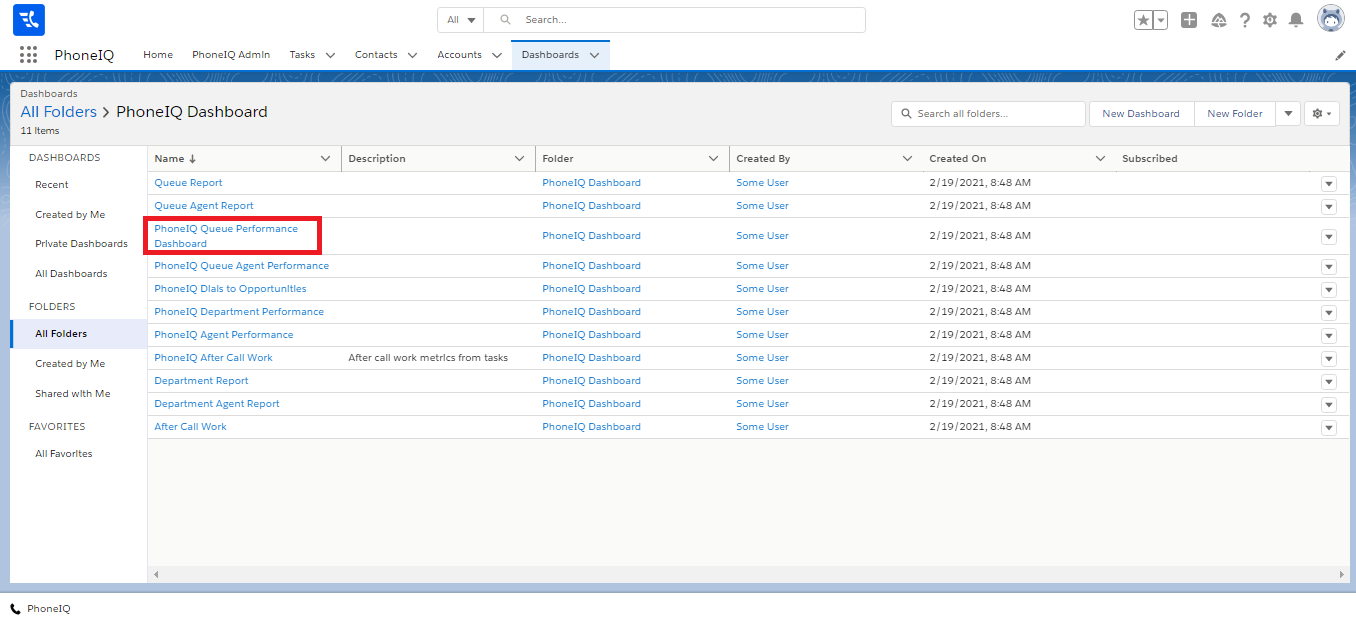Image resolution: width=1356 pixels, height=624 pixels.
Task: Click the All Folders breadcrumb link
Action: tap(59, 112)
